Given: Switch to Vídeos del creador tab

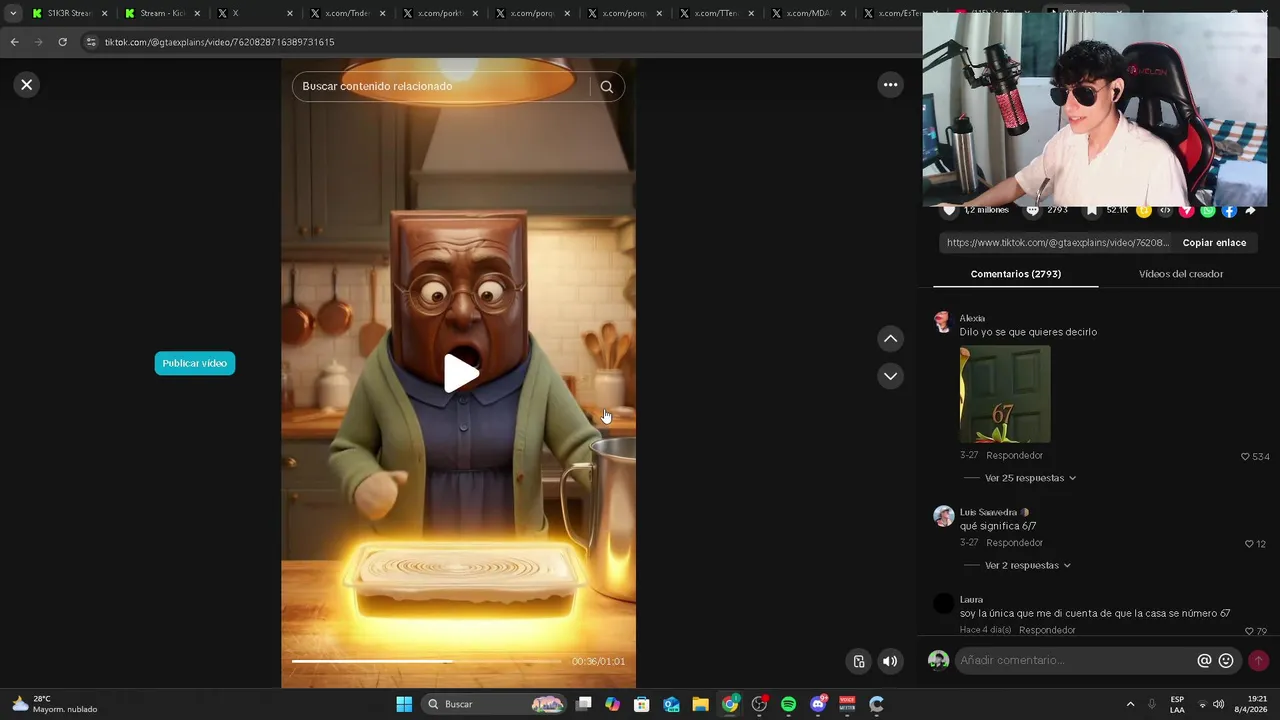Looking at the screenshot, I should [x=1181, y=274].
